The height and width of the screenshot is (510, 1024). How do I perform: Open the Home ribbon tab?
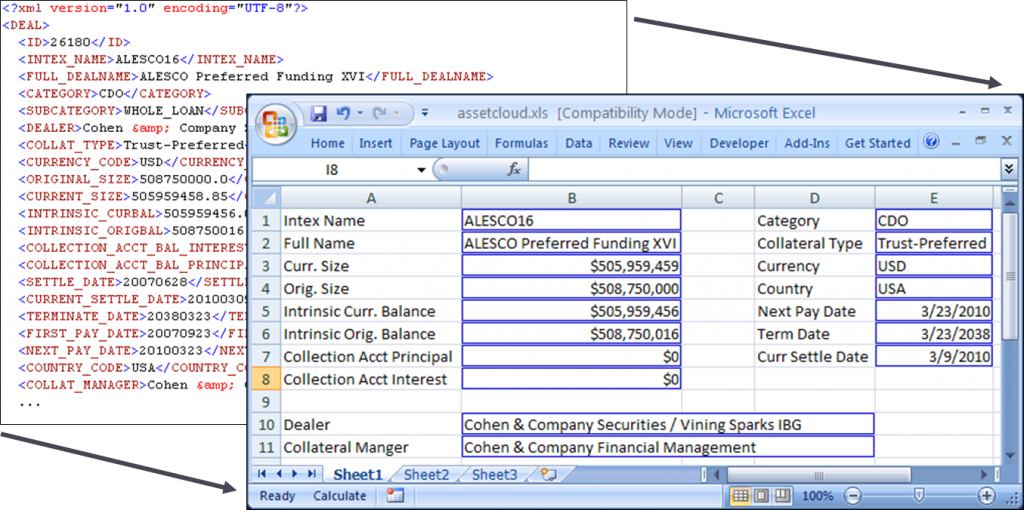click(327, 144)
